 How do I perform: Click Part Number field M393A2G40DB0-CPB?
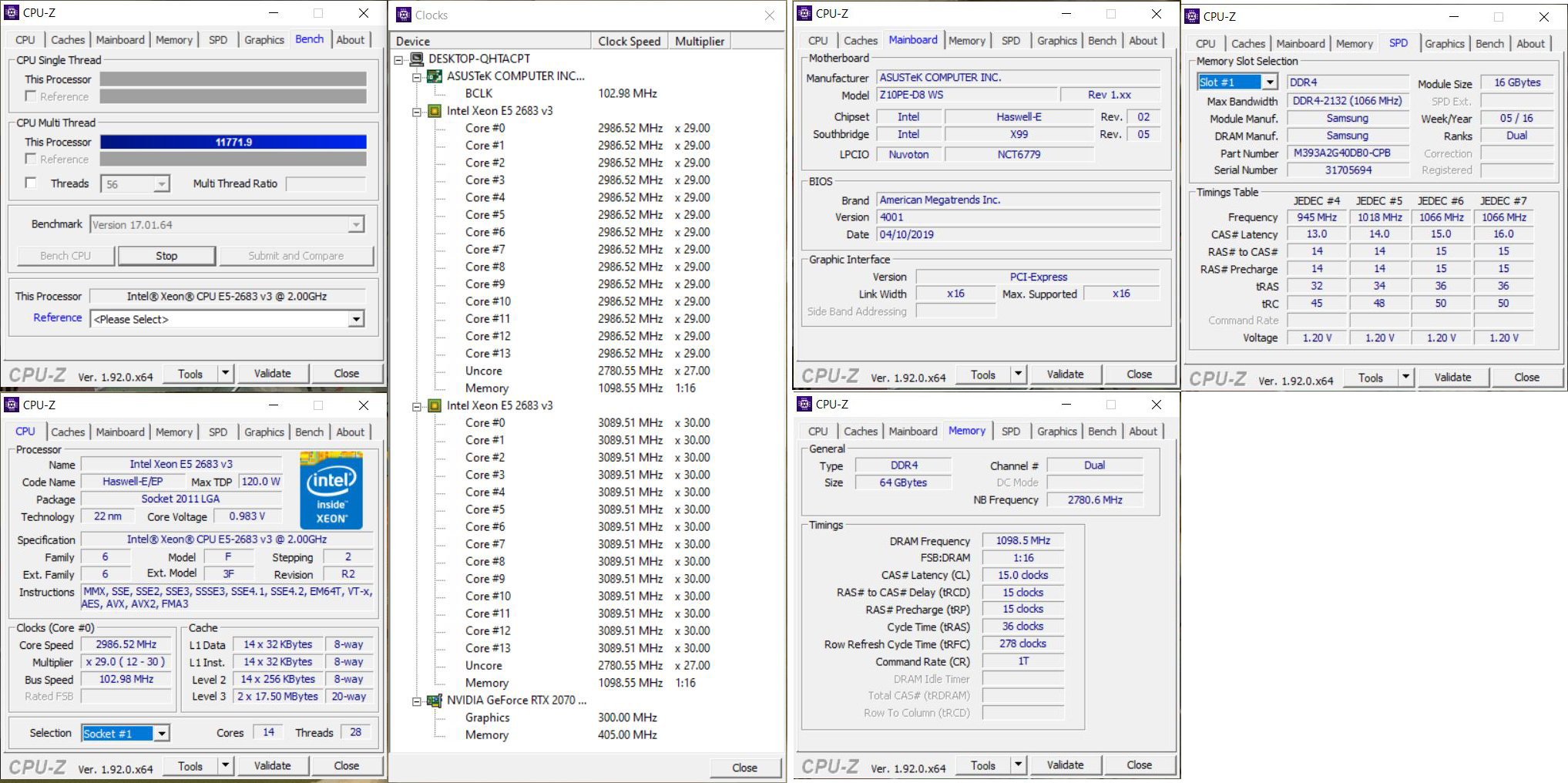(x=1348, y=153)
